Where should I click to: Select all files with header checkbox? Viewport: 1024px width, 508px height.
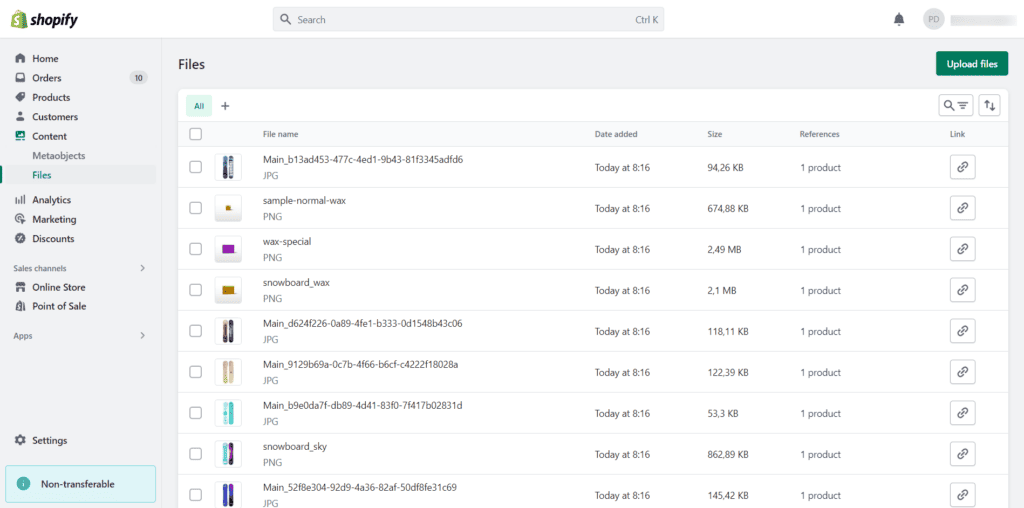(196, 134)
